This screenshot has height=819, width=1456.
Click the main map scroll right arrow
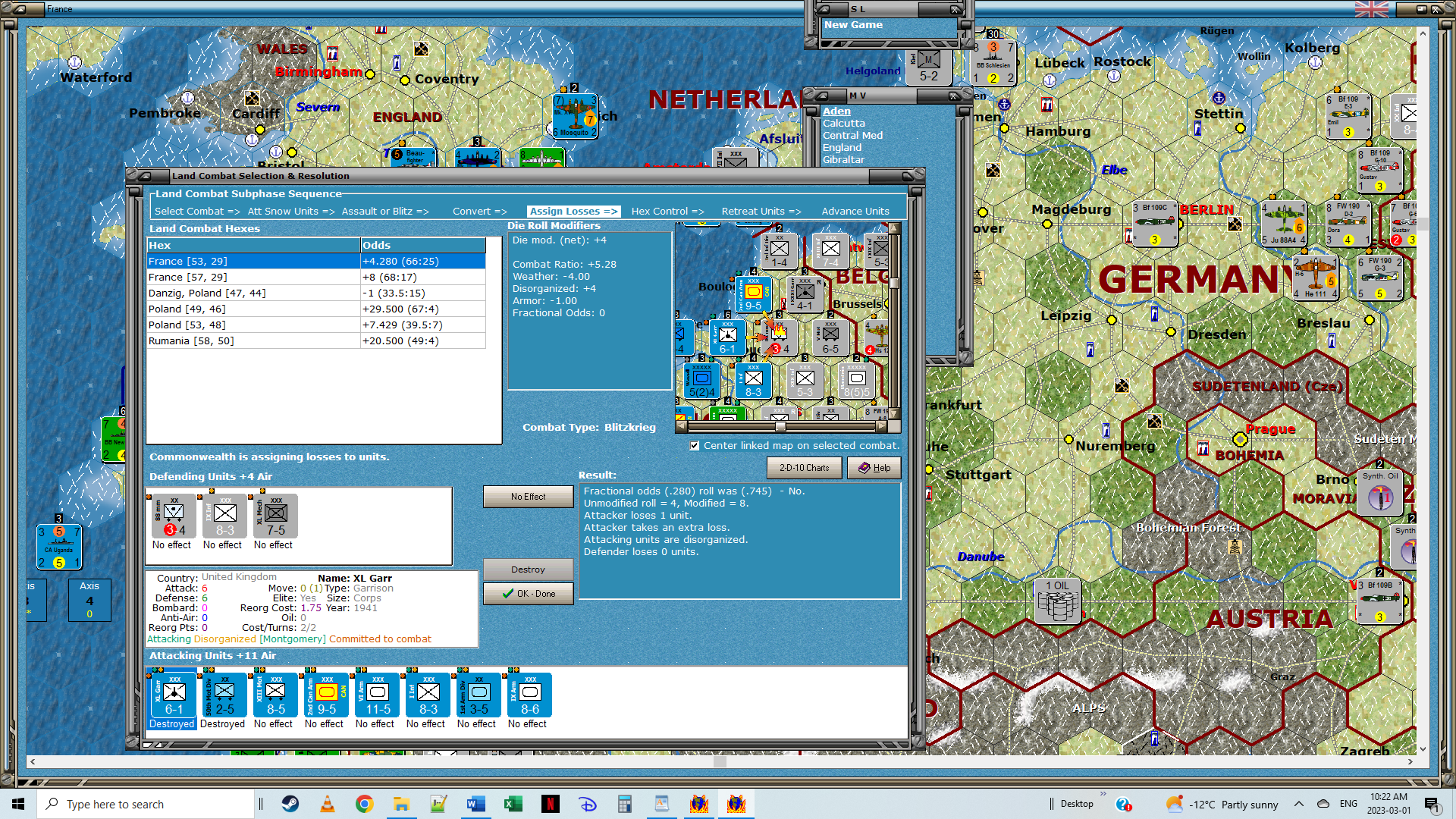coord(1410,761)
